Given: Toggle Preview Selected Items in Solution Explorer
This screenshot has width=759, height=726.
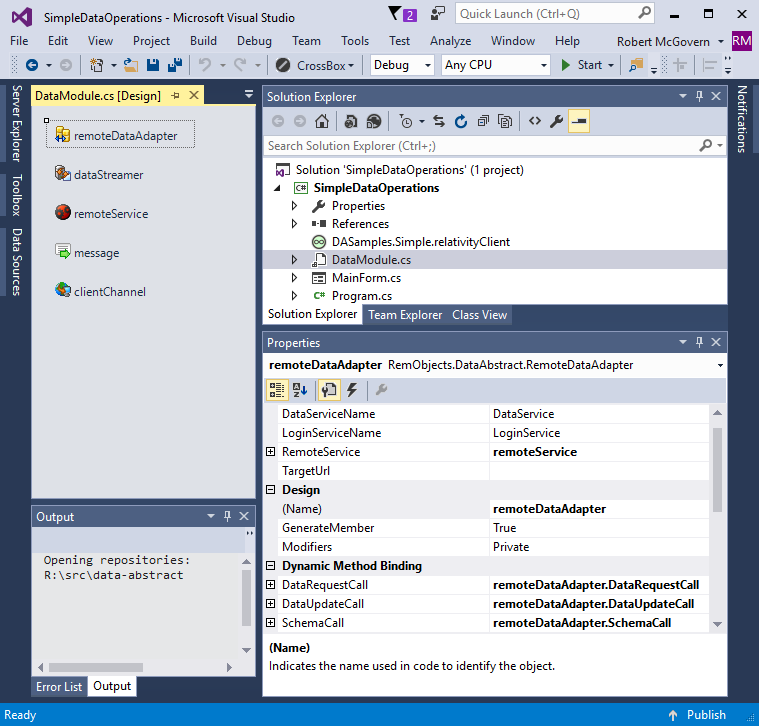Looking at the screenshot, I should point(579,121).
